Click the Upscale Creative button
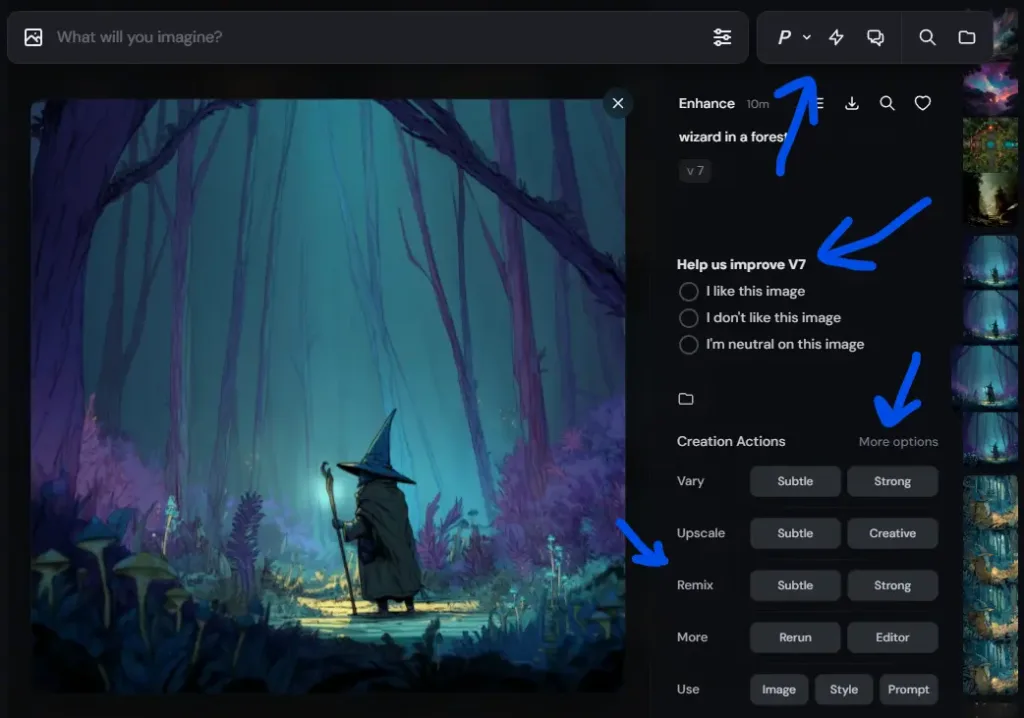The image size is (1024, 718). 892,533
